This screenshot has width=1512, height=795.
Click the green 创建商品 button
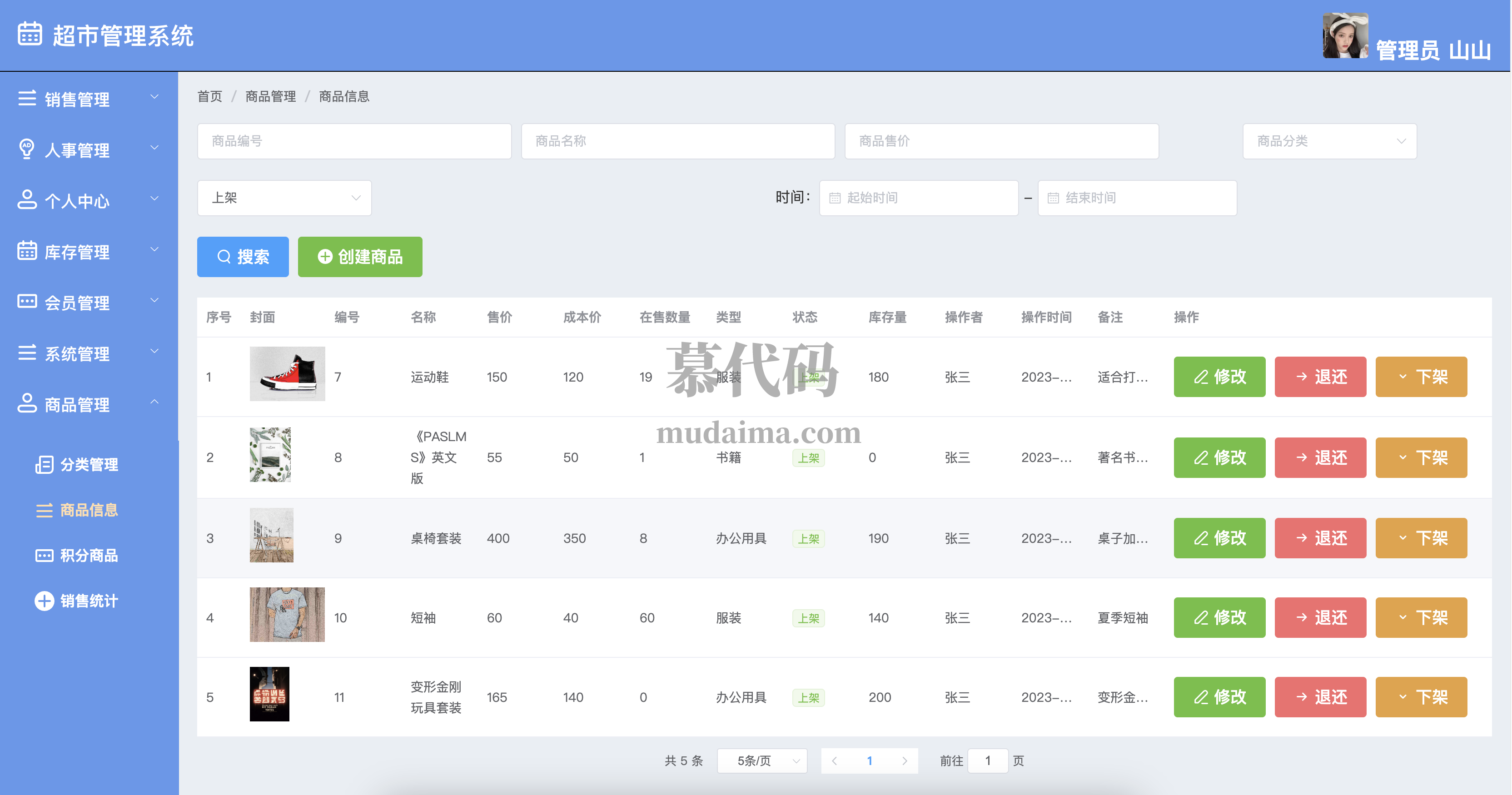(x=360, y=256)
